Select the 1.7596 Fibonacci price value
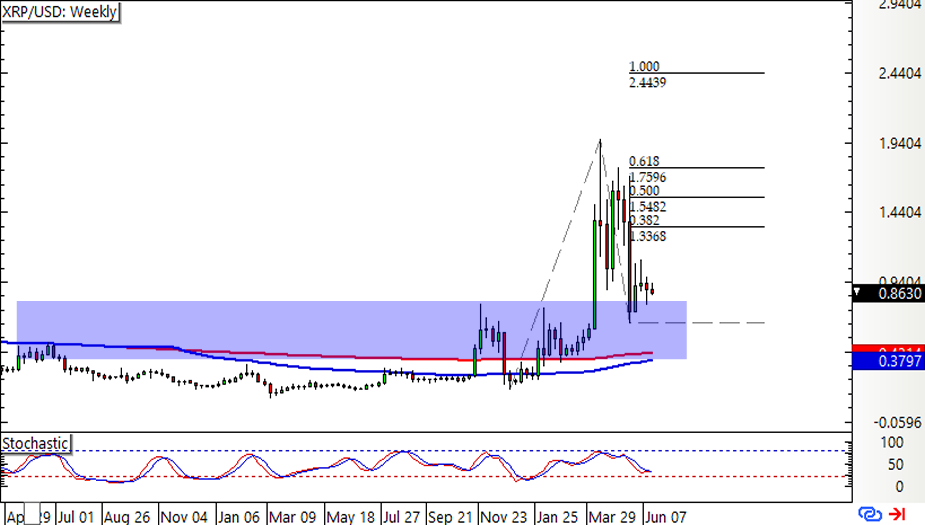Image resolution: width=925 pixels, height=525 pixels. click(x=648, y=177)
